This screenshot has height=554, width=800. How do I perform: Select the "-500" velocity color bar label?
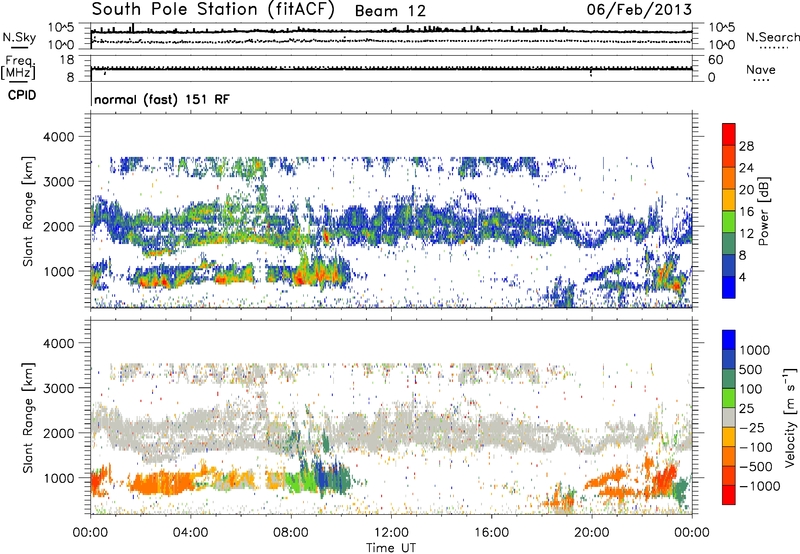click(756, 467)
